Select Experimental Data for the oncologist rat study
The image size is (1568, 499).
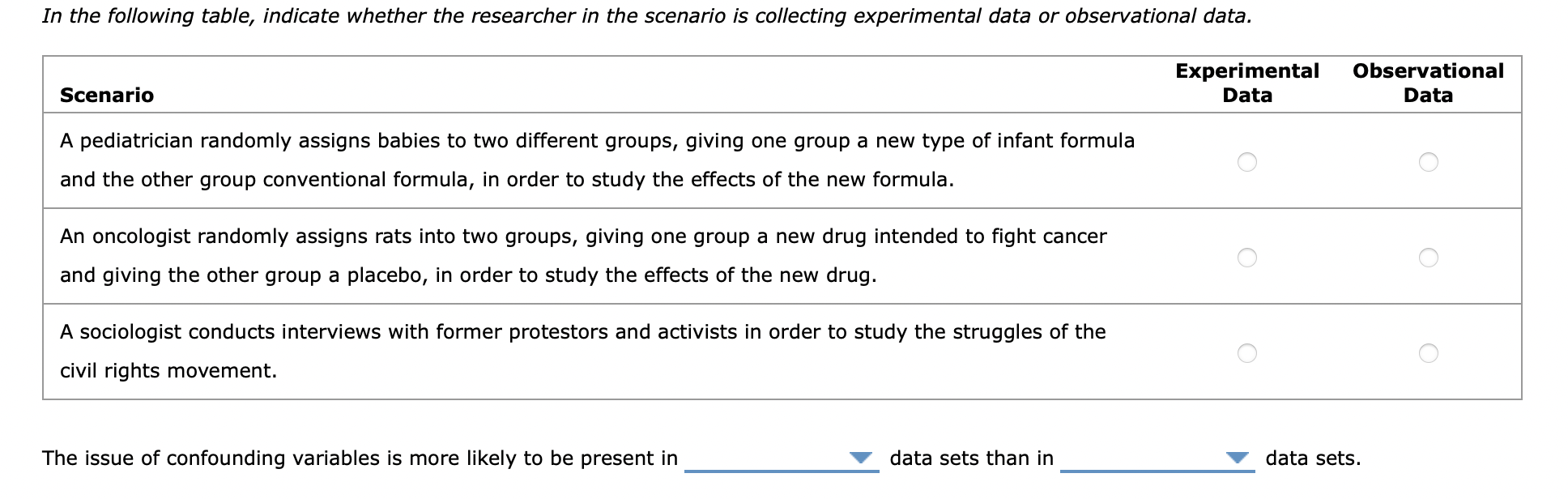click(1247, 258)
